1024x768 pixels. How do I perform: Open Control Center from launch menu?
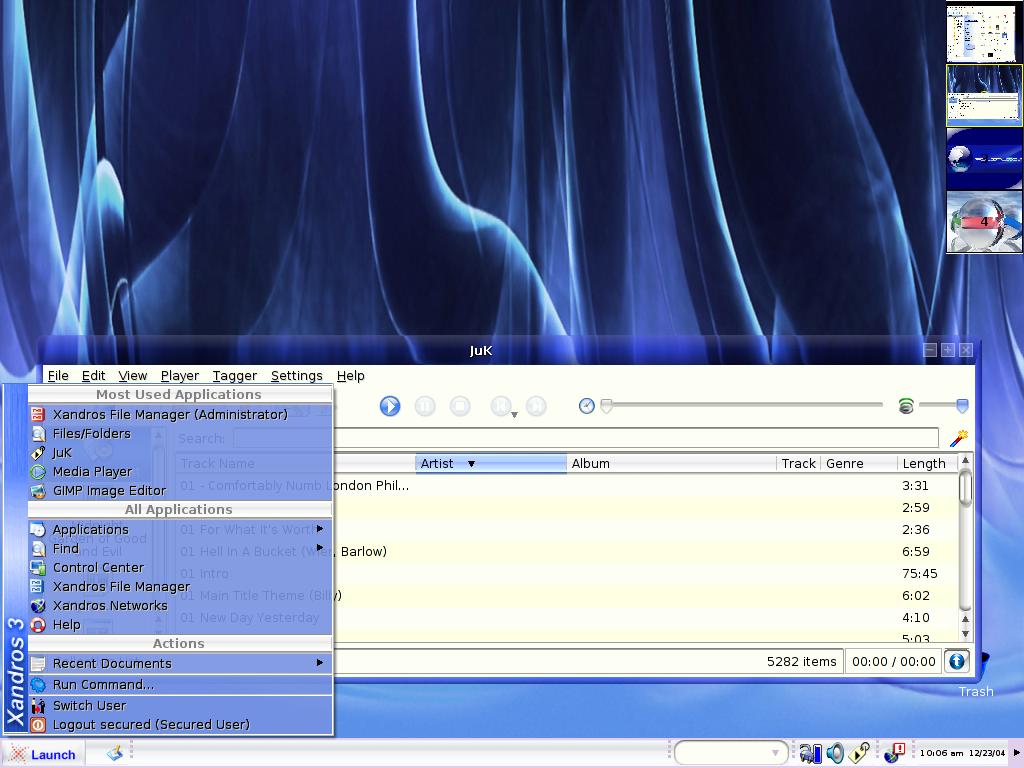(x=180, y=568)
